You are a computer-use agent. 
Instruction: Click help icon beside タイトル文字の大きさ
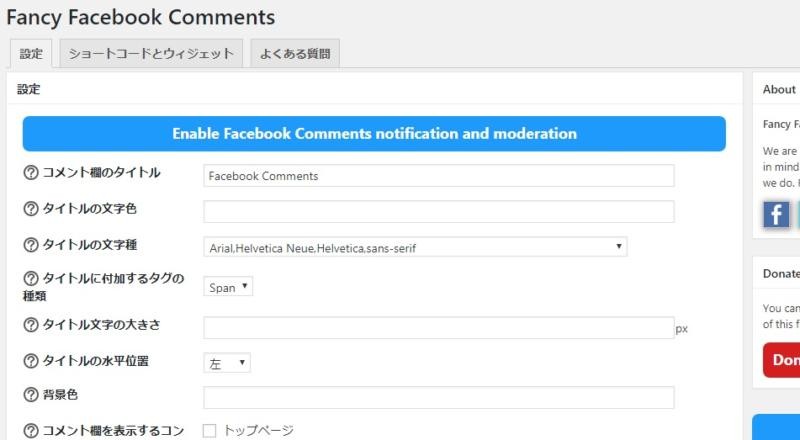[31, 325]
